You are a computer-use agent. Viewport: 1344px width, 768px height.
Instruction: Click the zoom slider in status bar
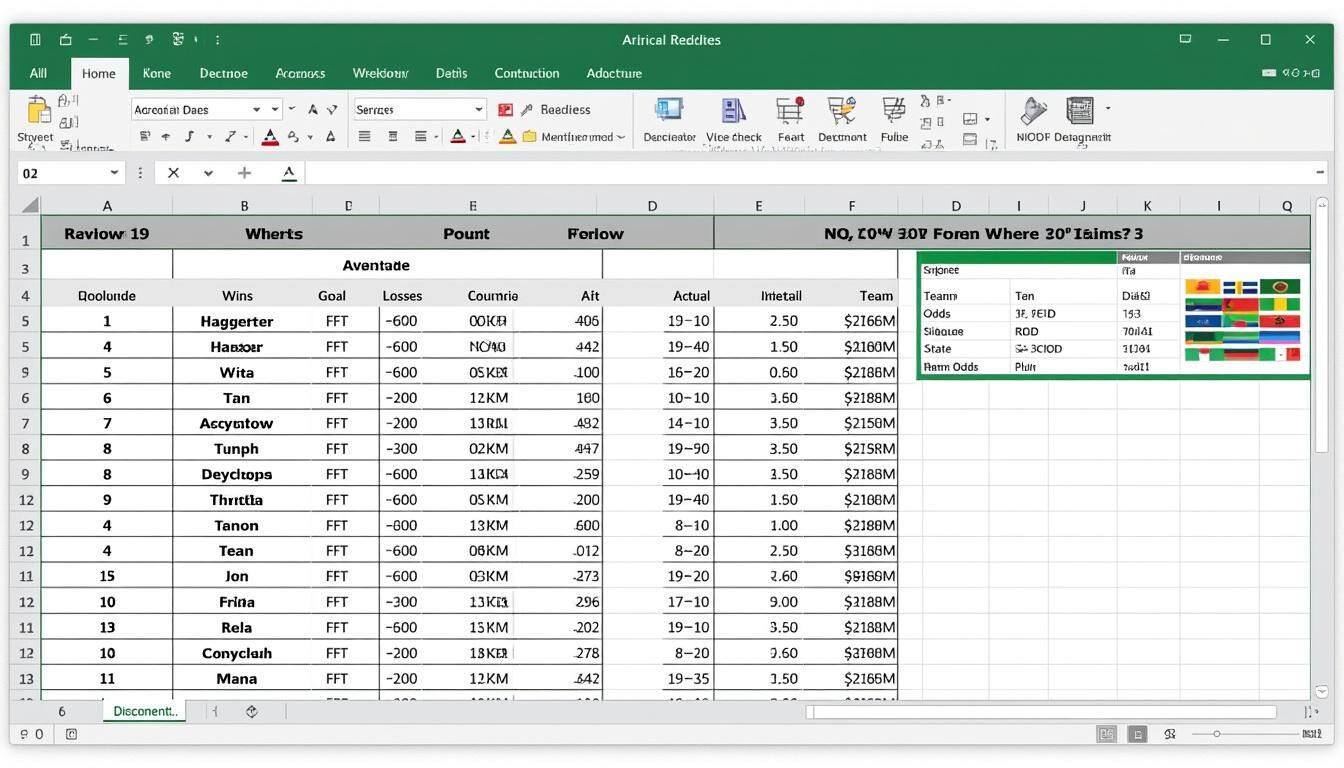[1217, 734]
